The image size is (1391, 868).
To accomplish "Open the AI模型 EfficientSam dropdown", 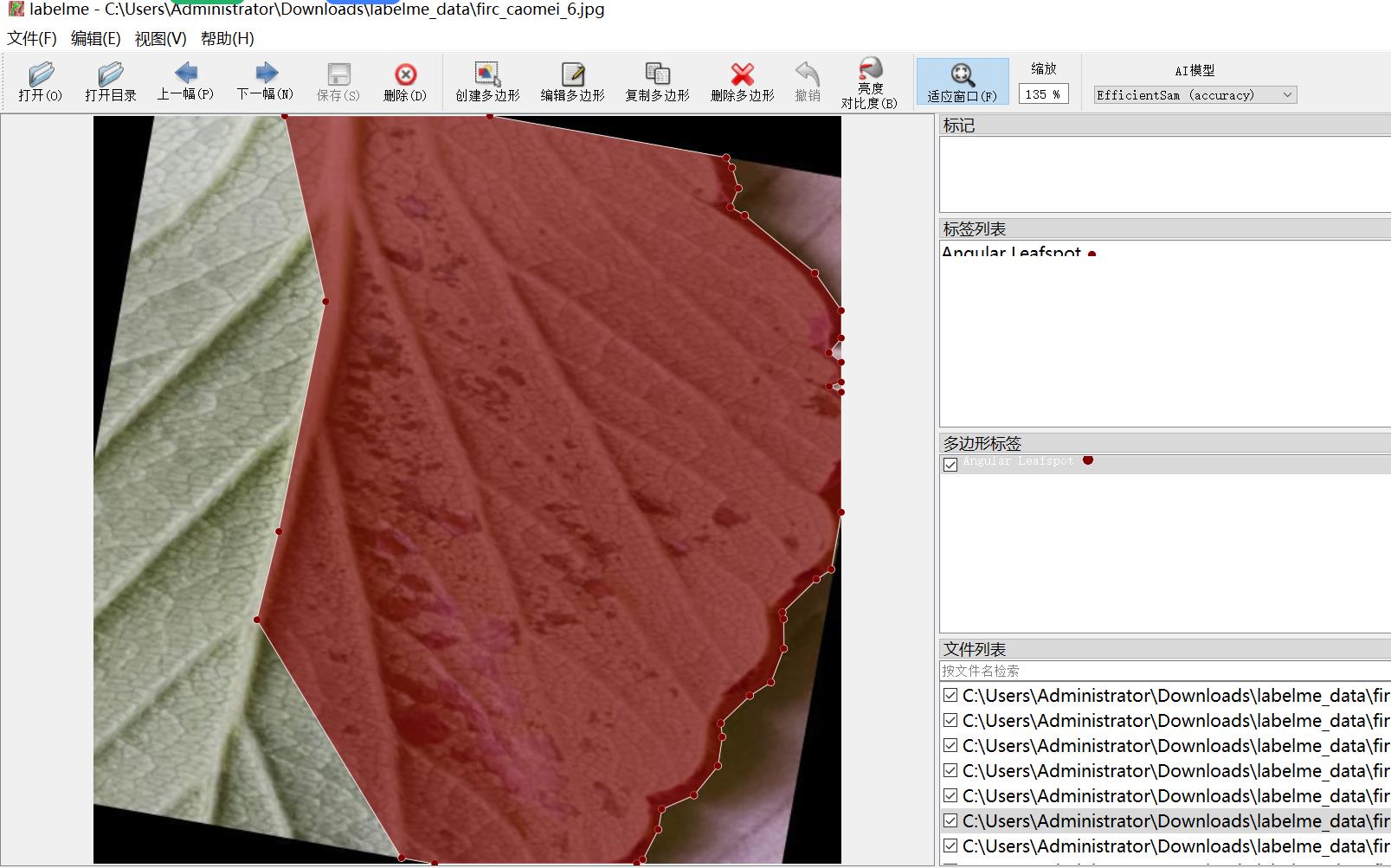I will 1289,95.
